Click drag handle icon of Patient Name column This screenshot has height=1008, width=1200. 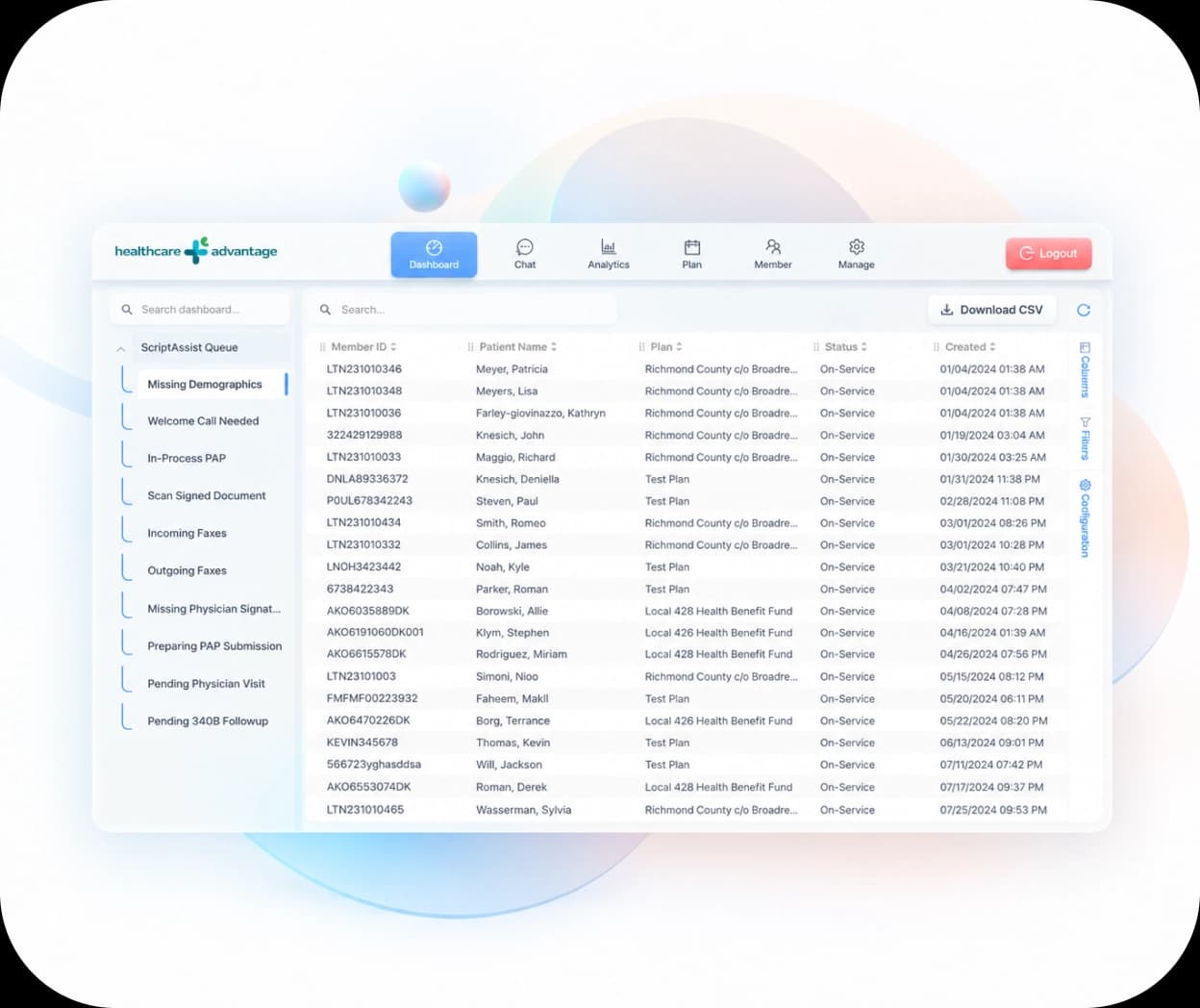click(x=470, y=347)
